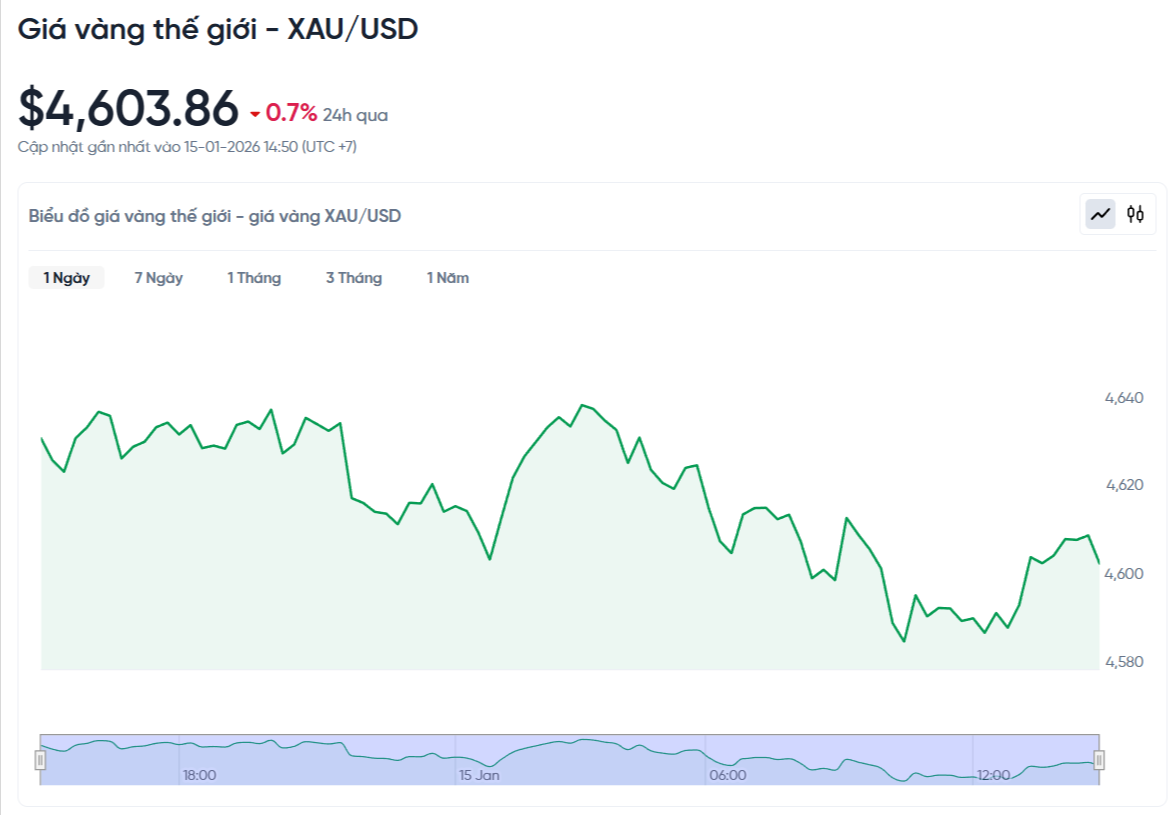1170x815 pixels.
Task: Click the Giá vàng thế giới - XAU/USD heading
Action: [218, 30]
